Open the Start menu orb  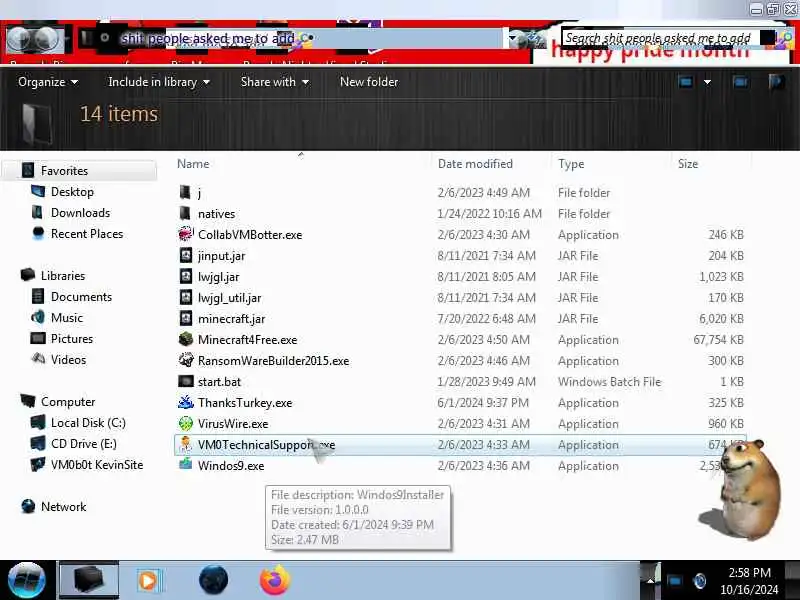point(27,580)
